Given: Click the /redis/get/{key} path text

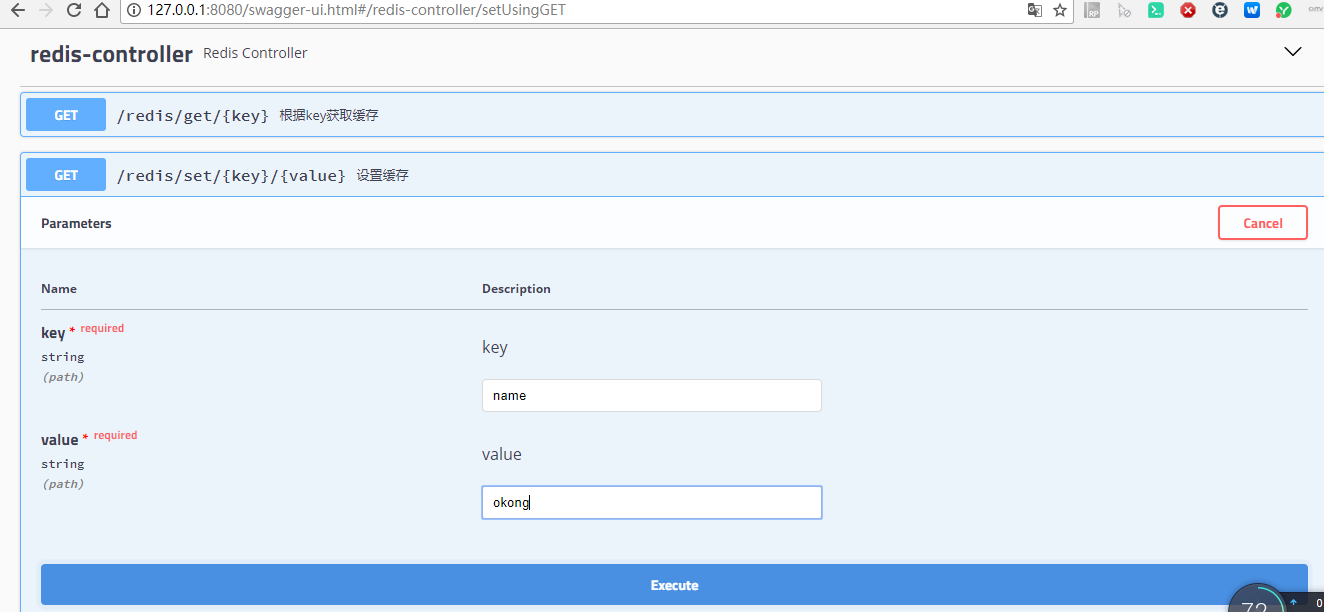Looking at the screenshot, I should click(x=193, y=116).
